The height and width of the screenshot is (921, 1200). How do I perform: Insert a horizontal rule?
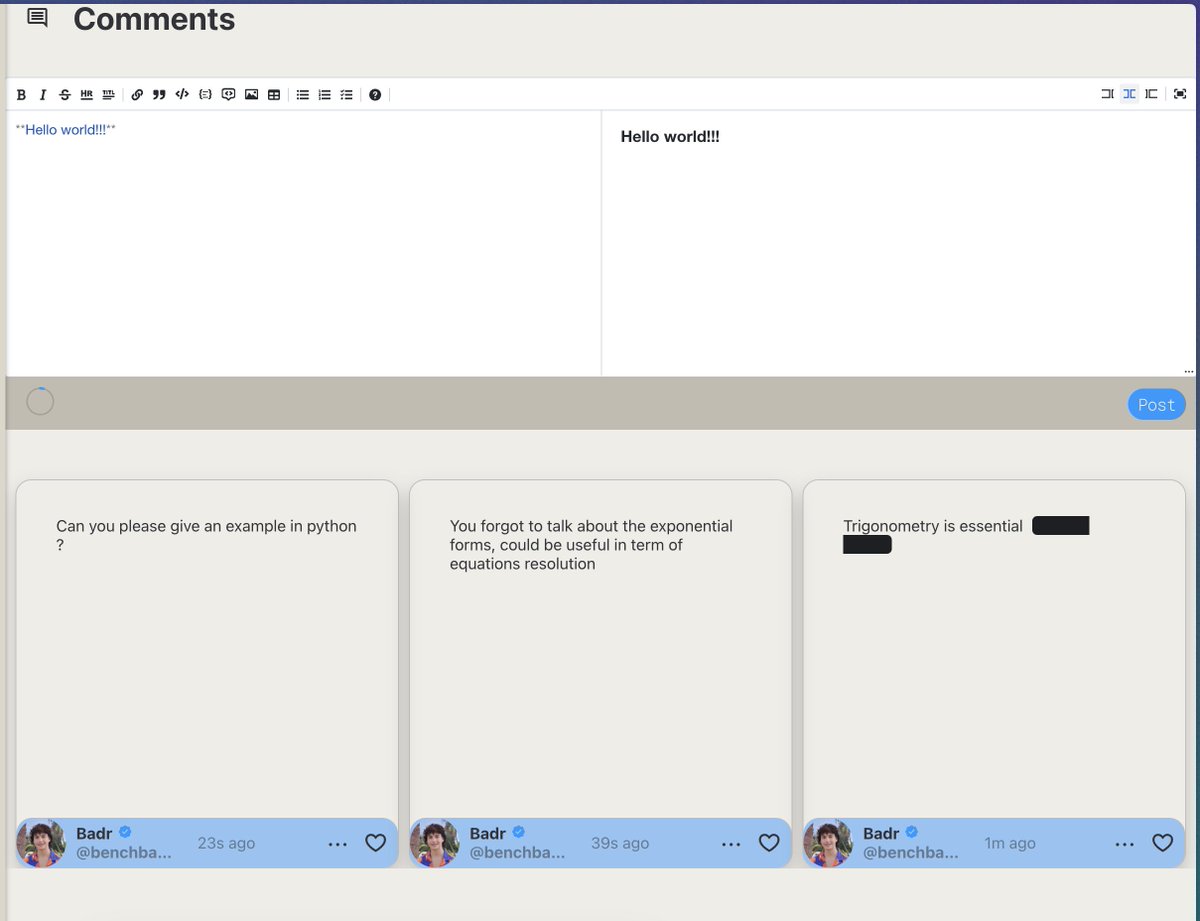(x=86, y=94)
